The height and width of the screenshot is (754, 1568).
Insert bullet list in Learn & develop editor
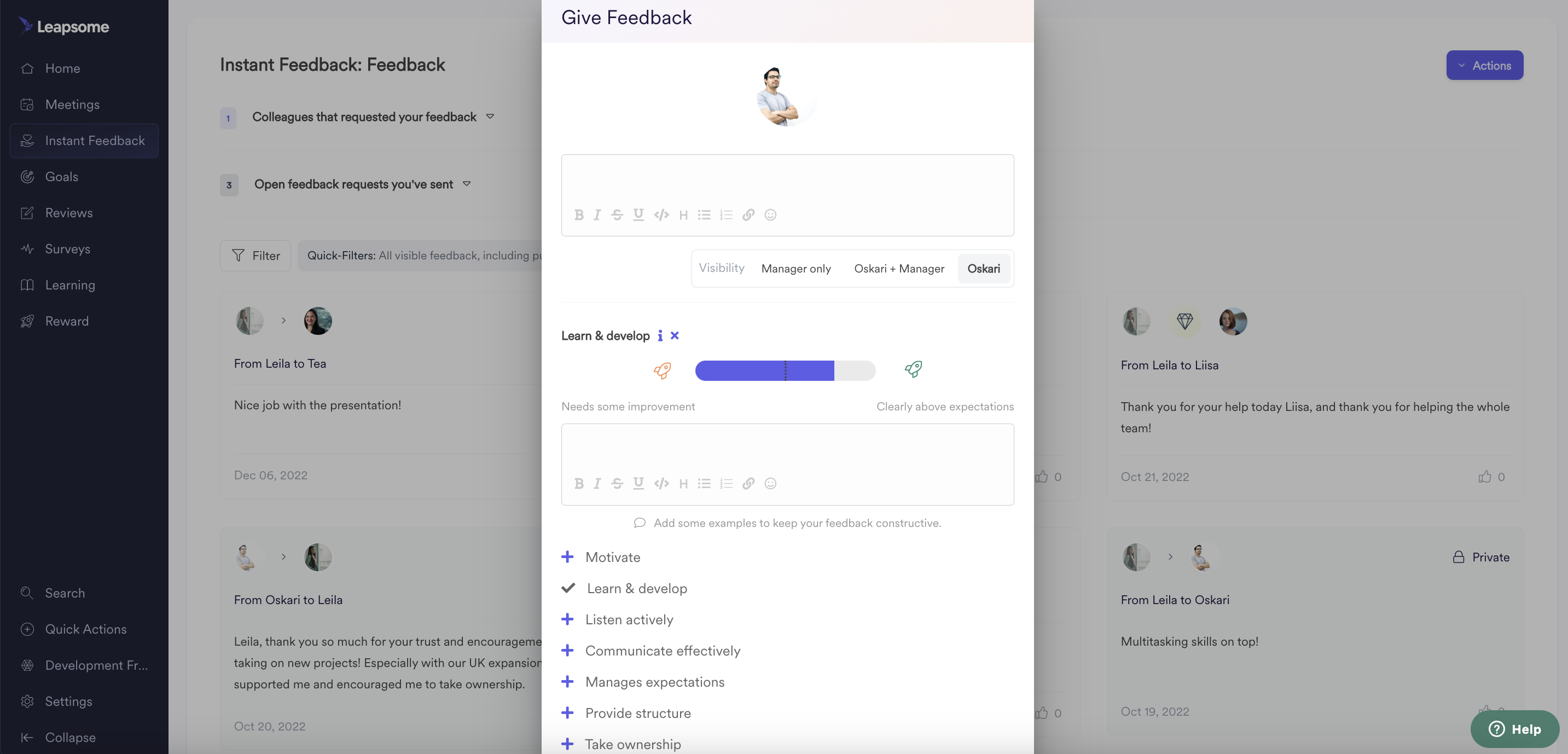(x=704, y=484)
